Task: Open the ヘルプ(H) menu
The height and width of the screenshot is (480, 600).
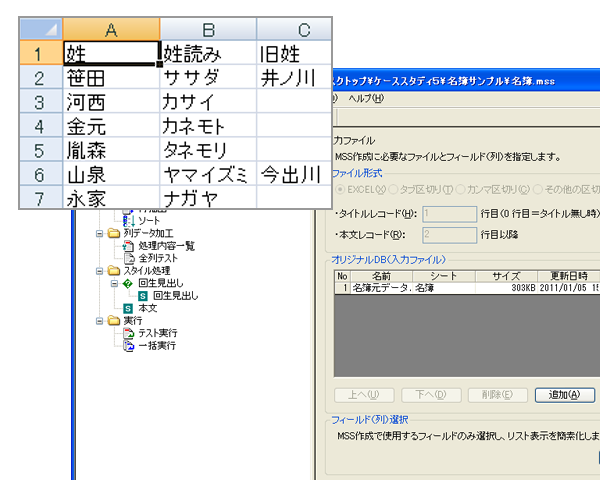Action: click(366, 98)
